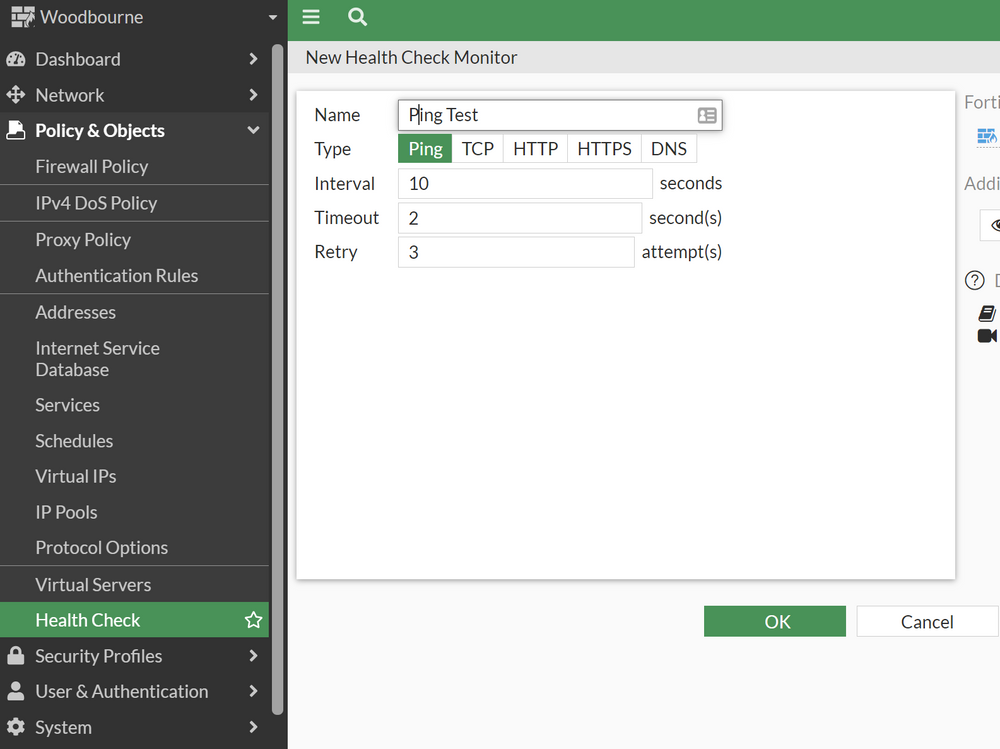
Task: Click the online documentation book icon
Action: (x=986, y=312)
